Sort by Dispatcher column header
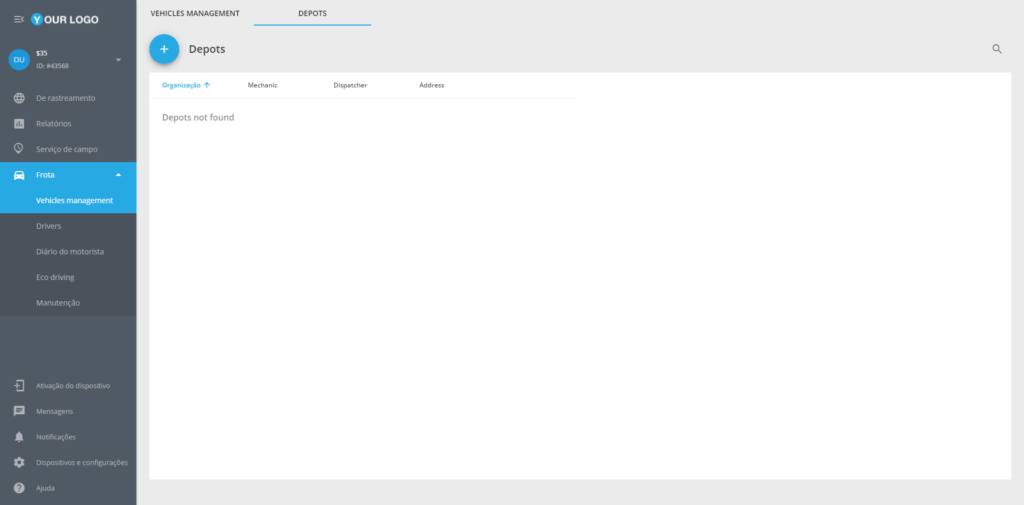Image resolution: width=1024 pixels, height=505 pixels. click(350, 85)
